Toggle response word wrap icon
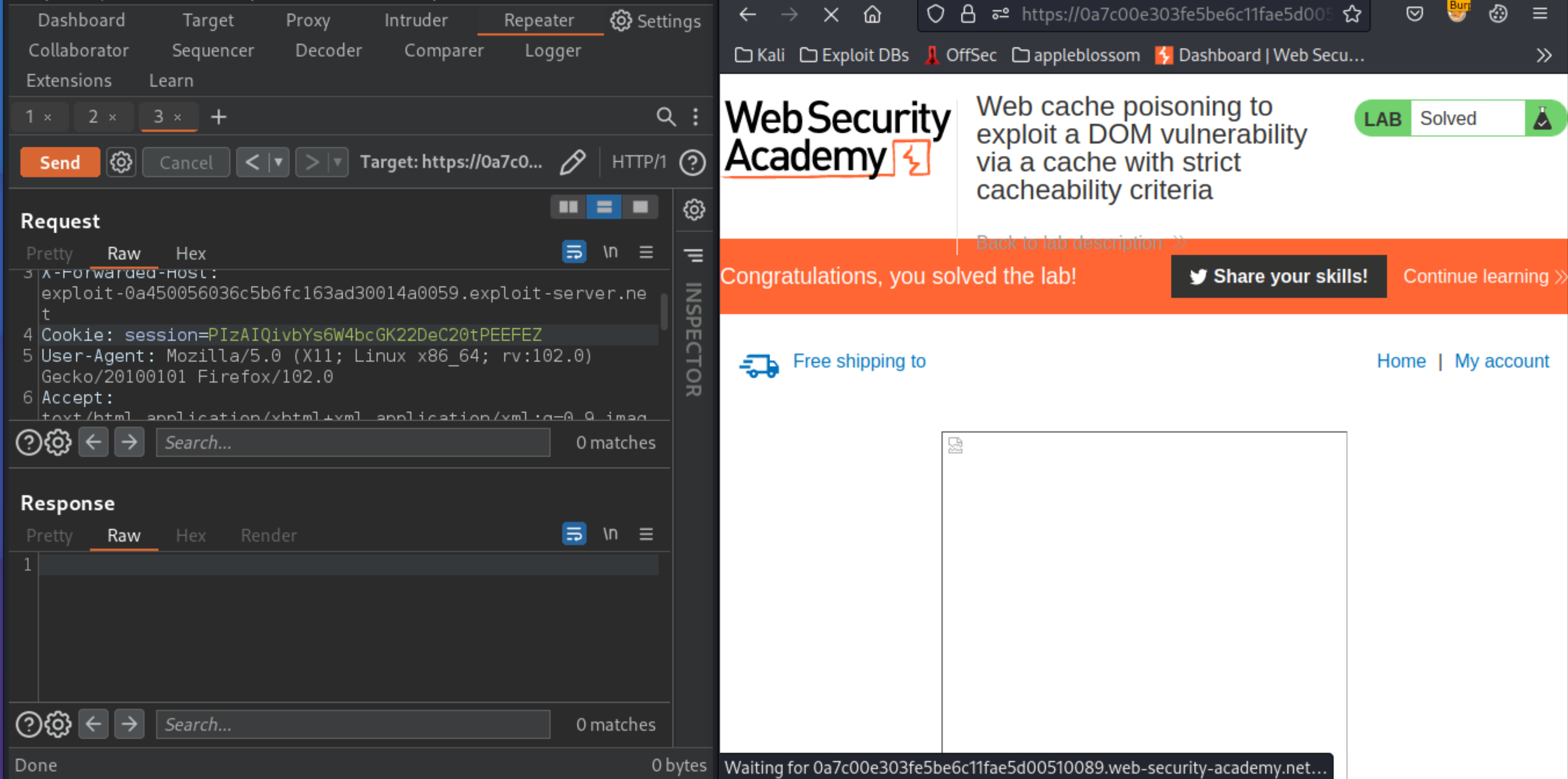1568x779 pixels. click(x=573, y=534)
